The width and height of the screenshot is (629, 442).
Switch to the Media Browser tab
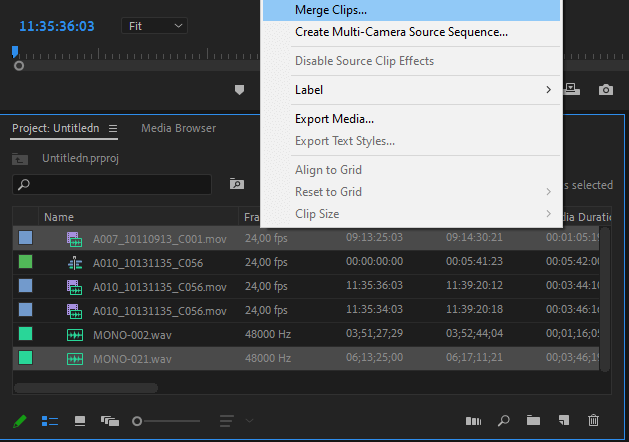coord(179,128)
